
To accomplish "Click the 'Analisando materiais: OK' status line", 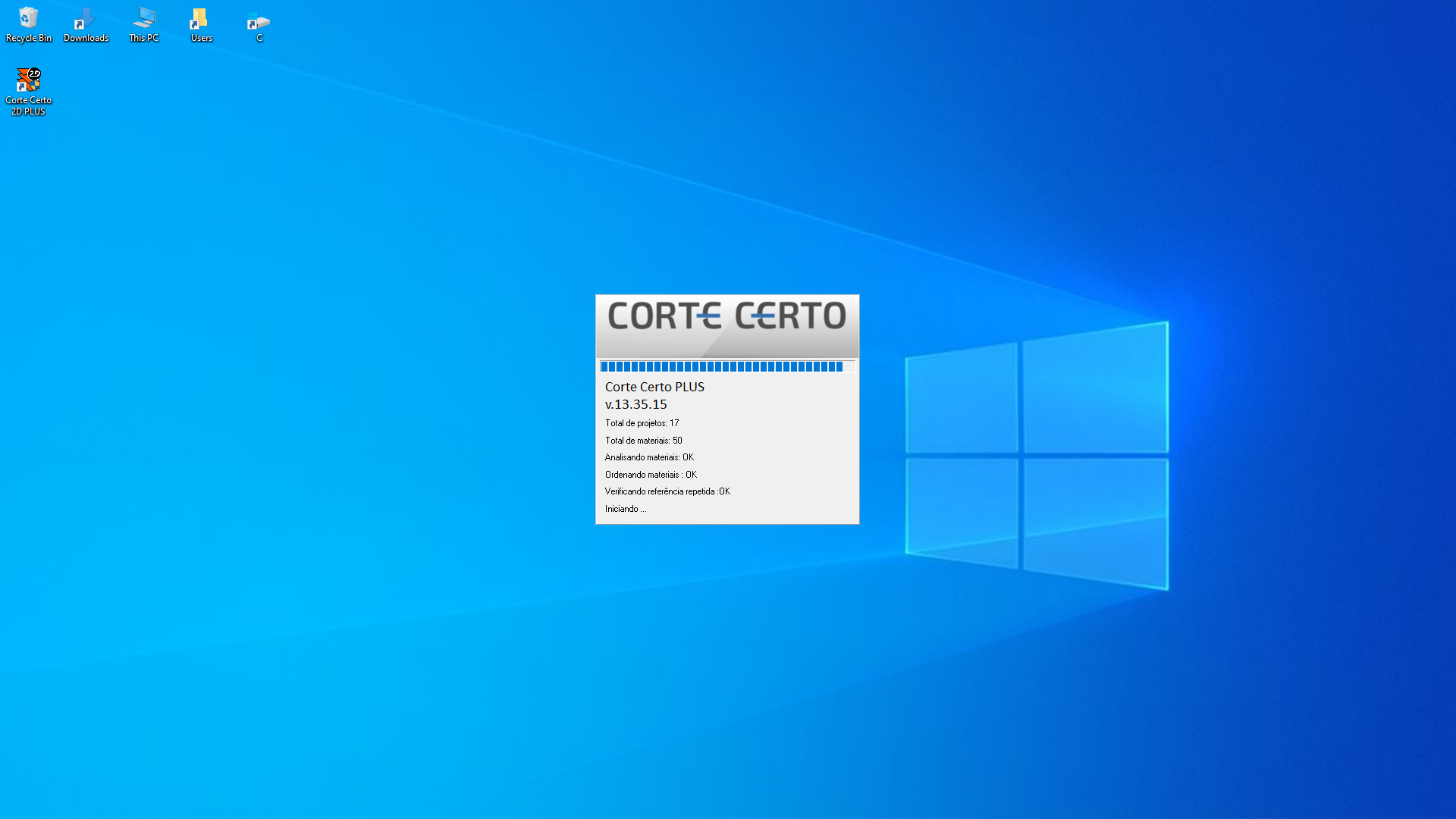I will (649, 457).
